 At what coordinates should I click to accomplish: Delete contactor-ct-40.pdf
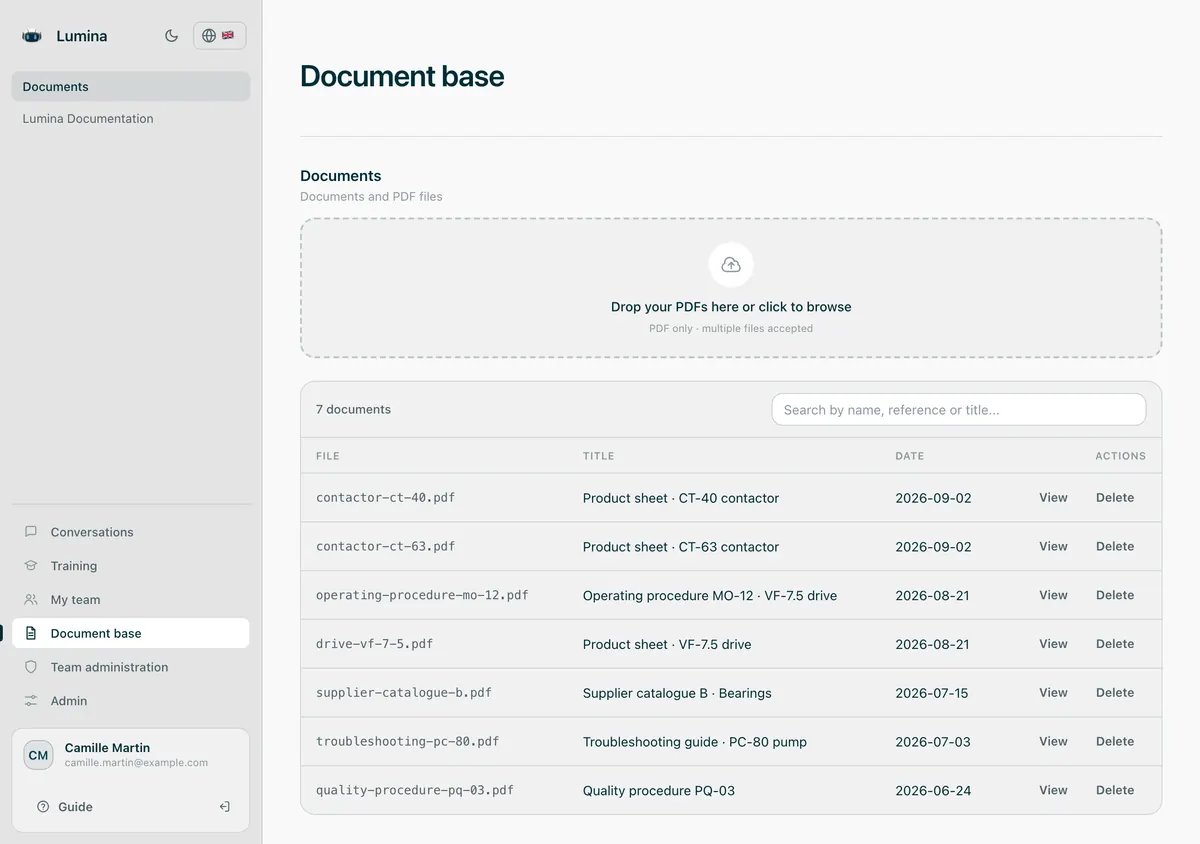pos(1115,498)
